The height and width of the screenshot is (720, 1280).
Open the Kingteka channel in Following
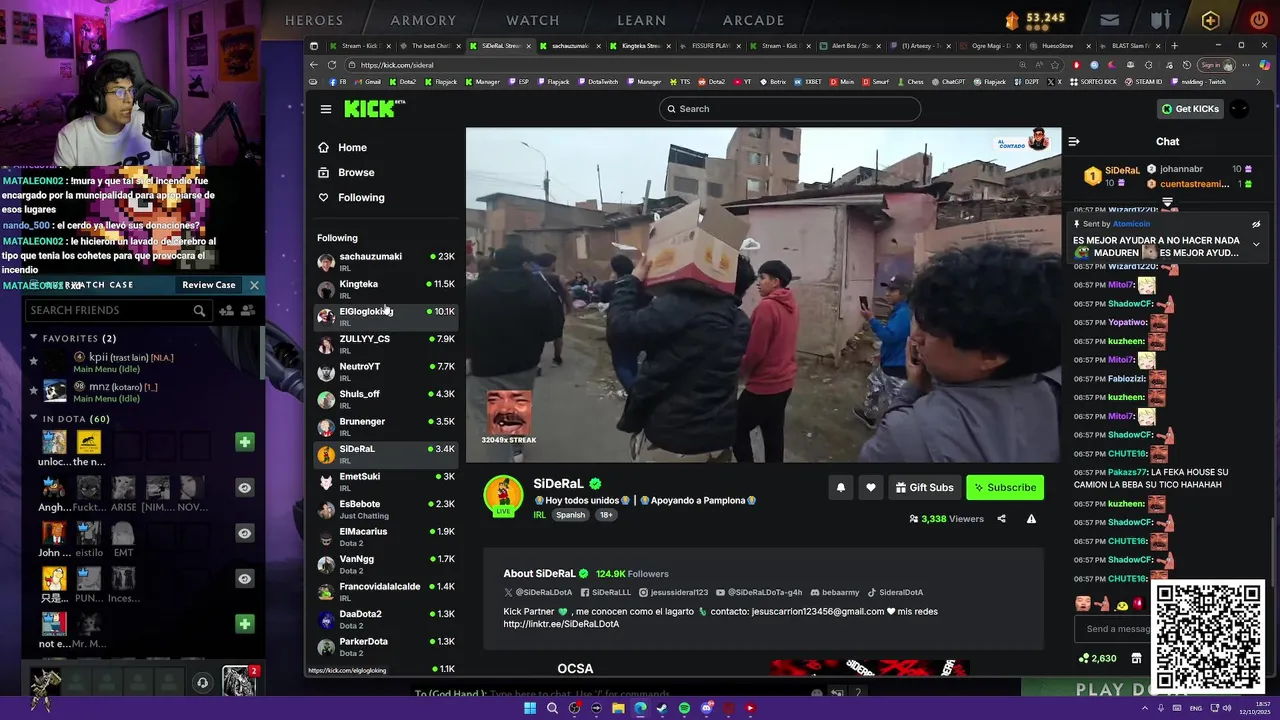pyautogui.click(x=386, y=289)
